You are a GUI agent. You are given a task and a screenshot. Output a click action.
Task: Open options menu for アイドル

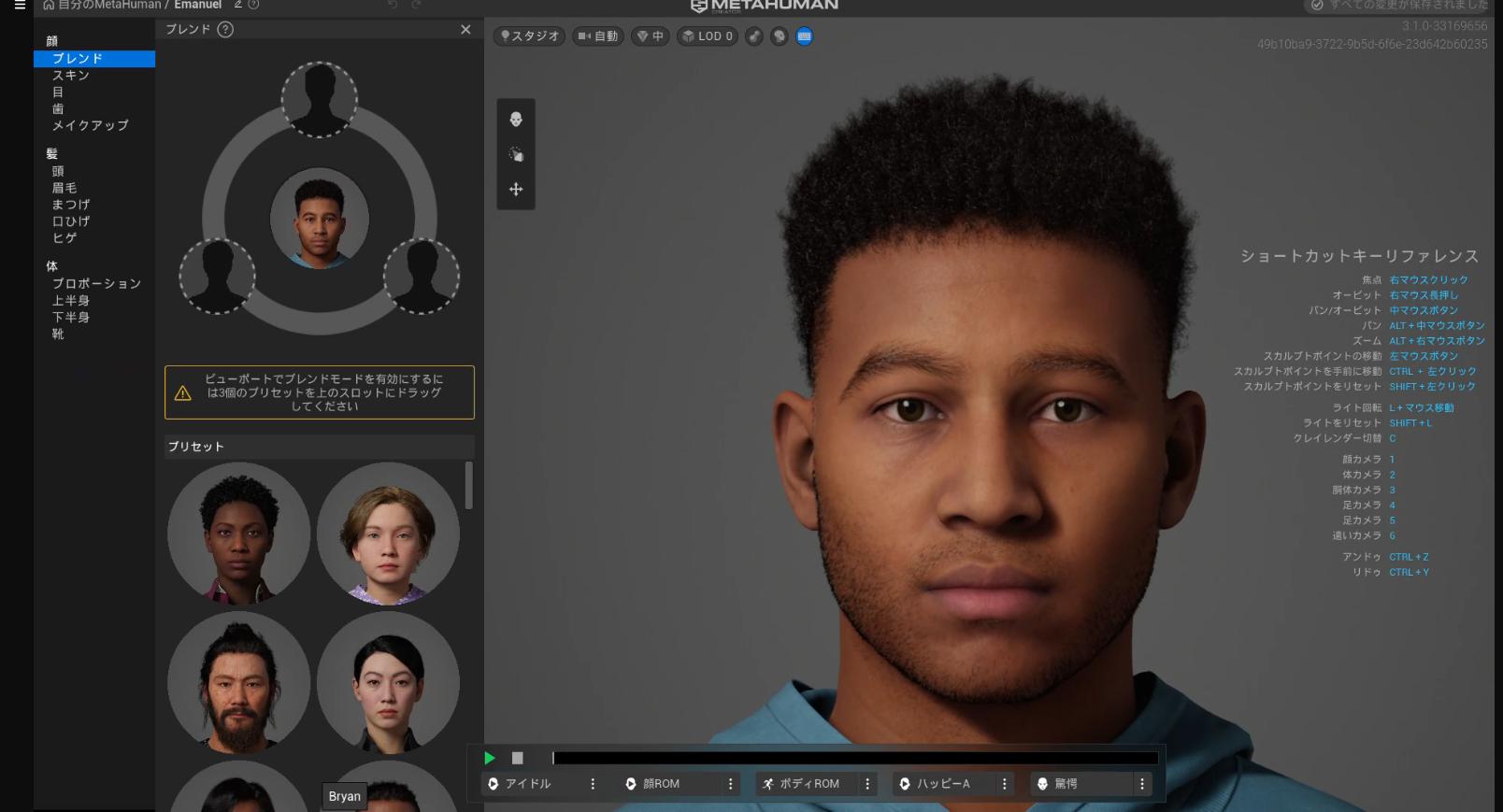tap(593, 784)
